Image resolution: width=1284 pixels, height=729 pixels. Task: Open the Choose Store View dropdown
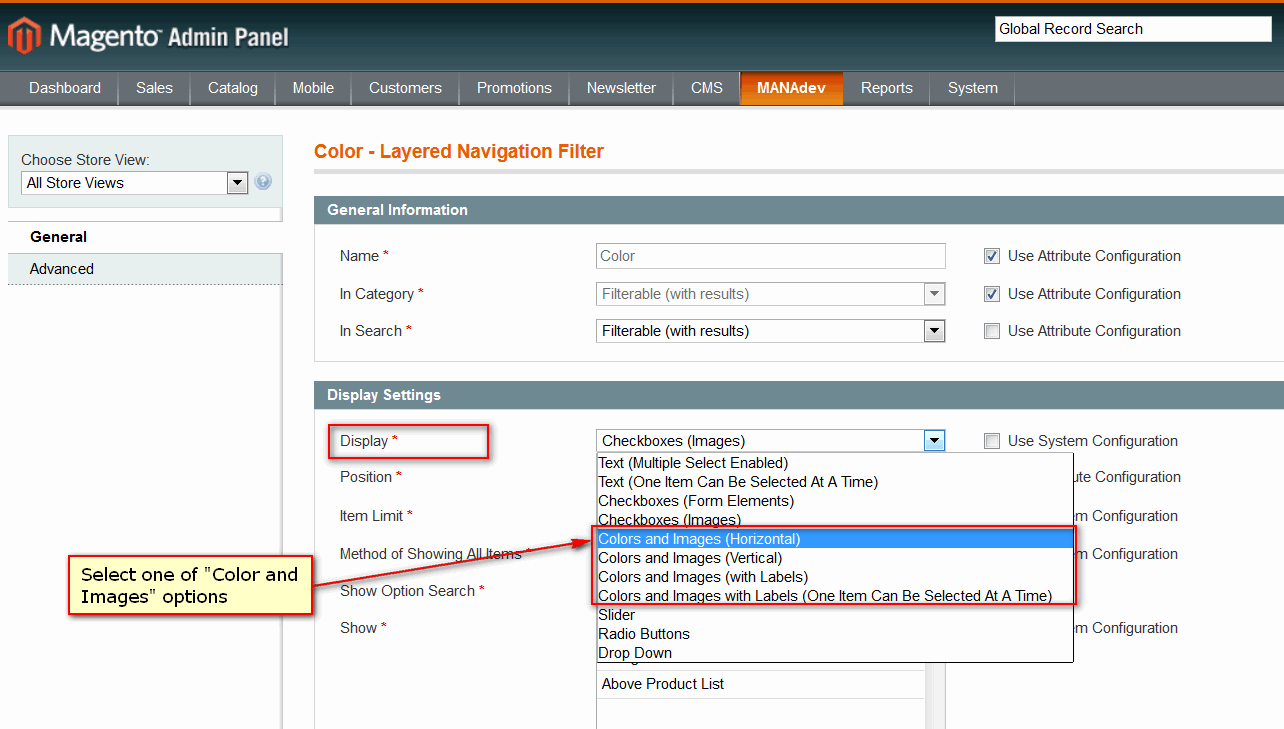pyautogui.click(x=134, y=183)
